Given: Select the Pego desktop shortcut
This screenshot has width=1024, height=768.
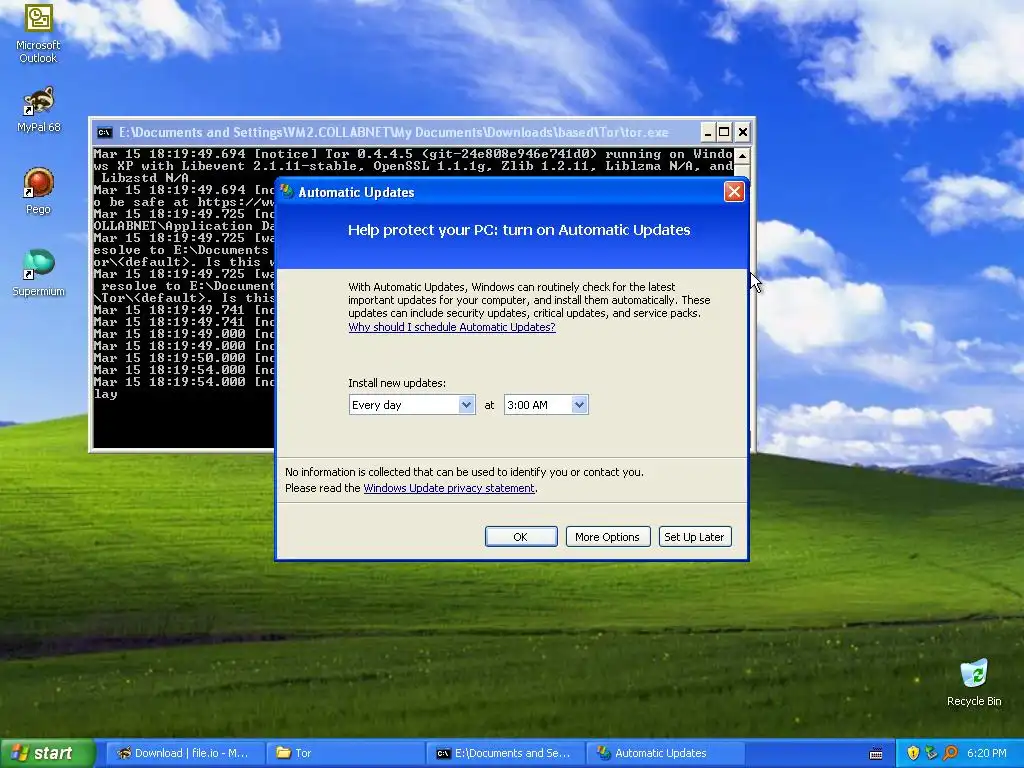Looking at the screenshot, I should point(38,191).
